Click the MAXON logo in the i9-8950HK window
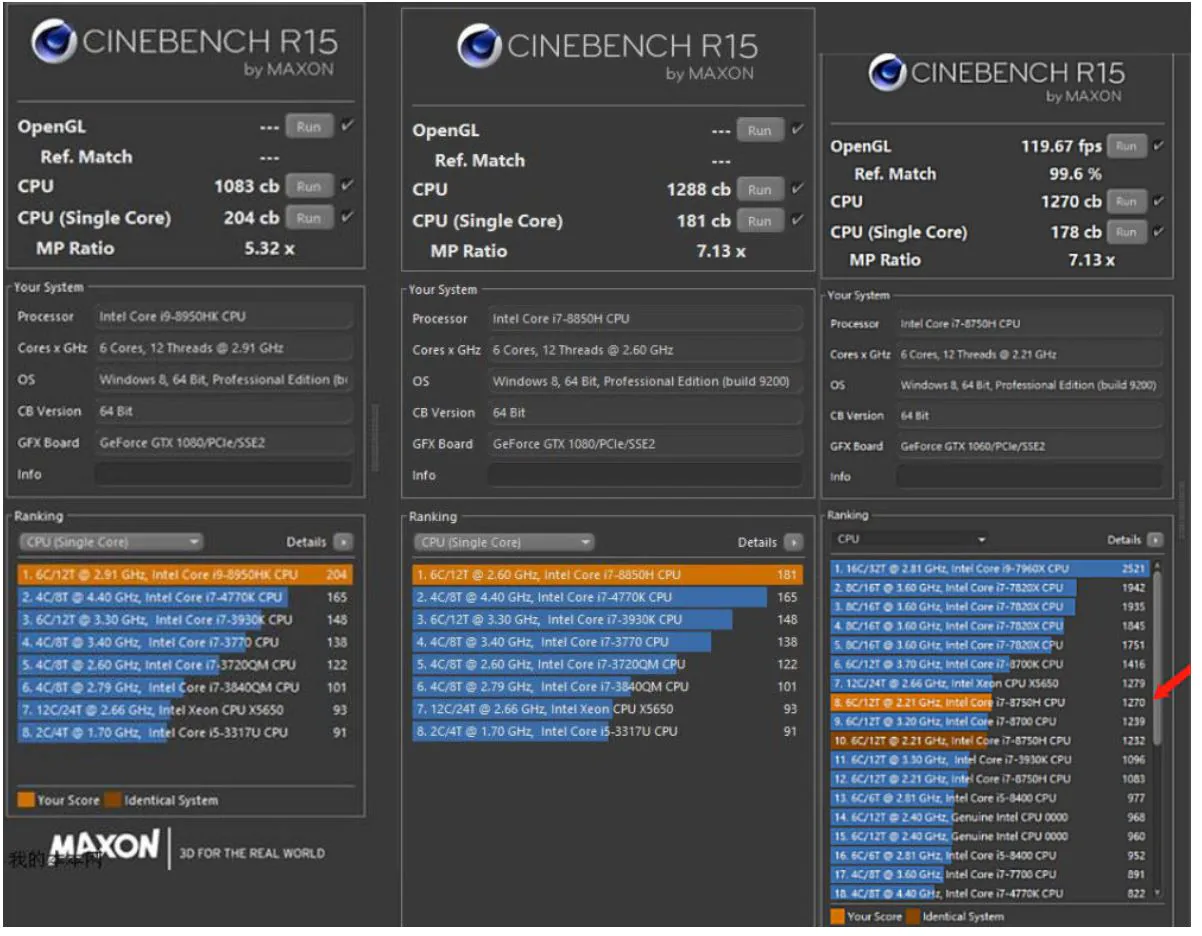The image size is (1202, 936). coord(104,847)
